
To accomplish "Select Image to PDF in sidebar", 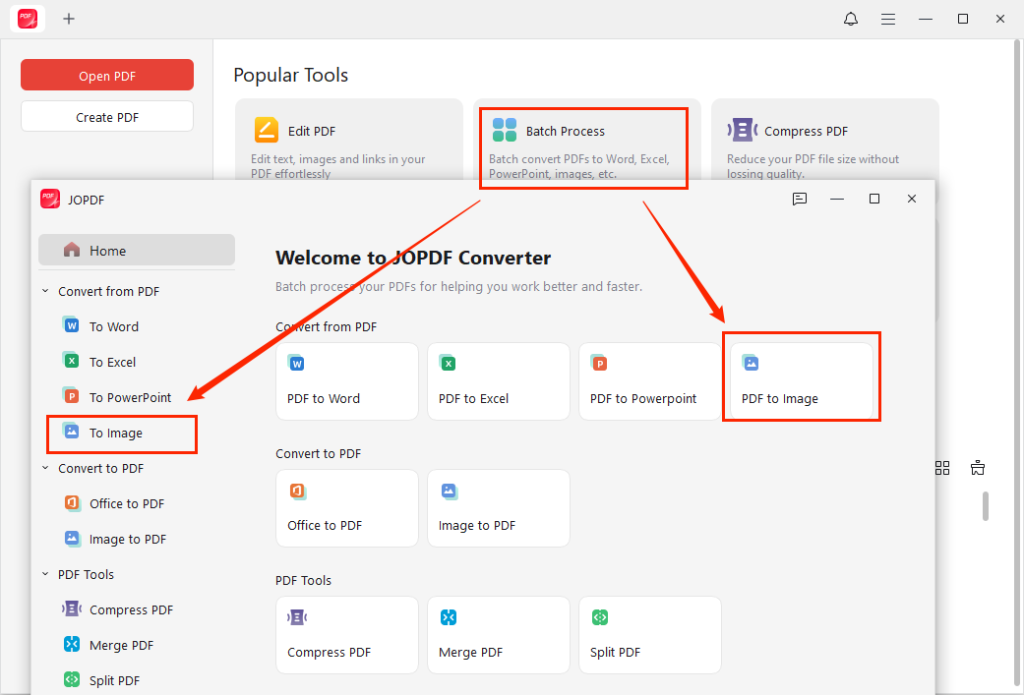I will coord(127,539).
